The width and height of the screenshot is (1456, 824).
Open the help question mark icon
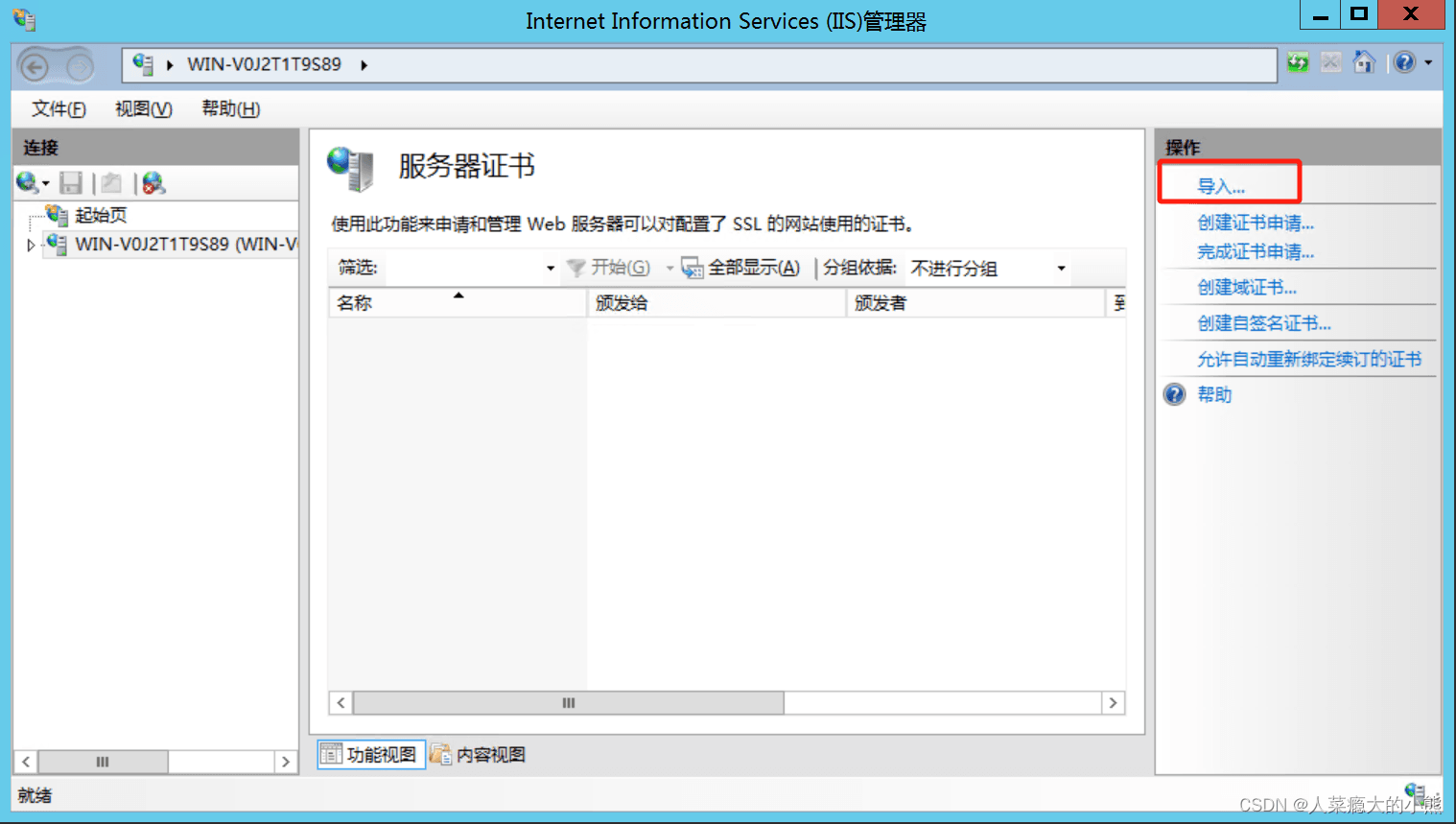click(1404, 63)
